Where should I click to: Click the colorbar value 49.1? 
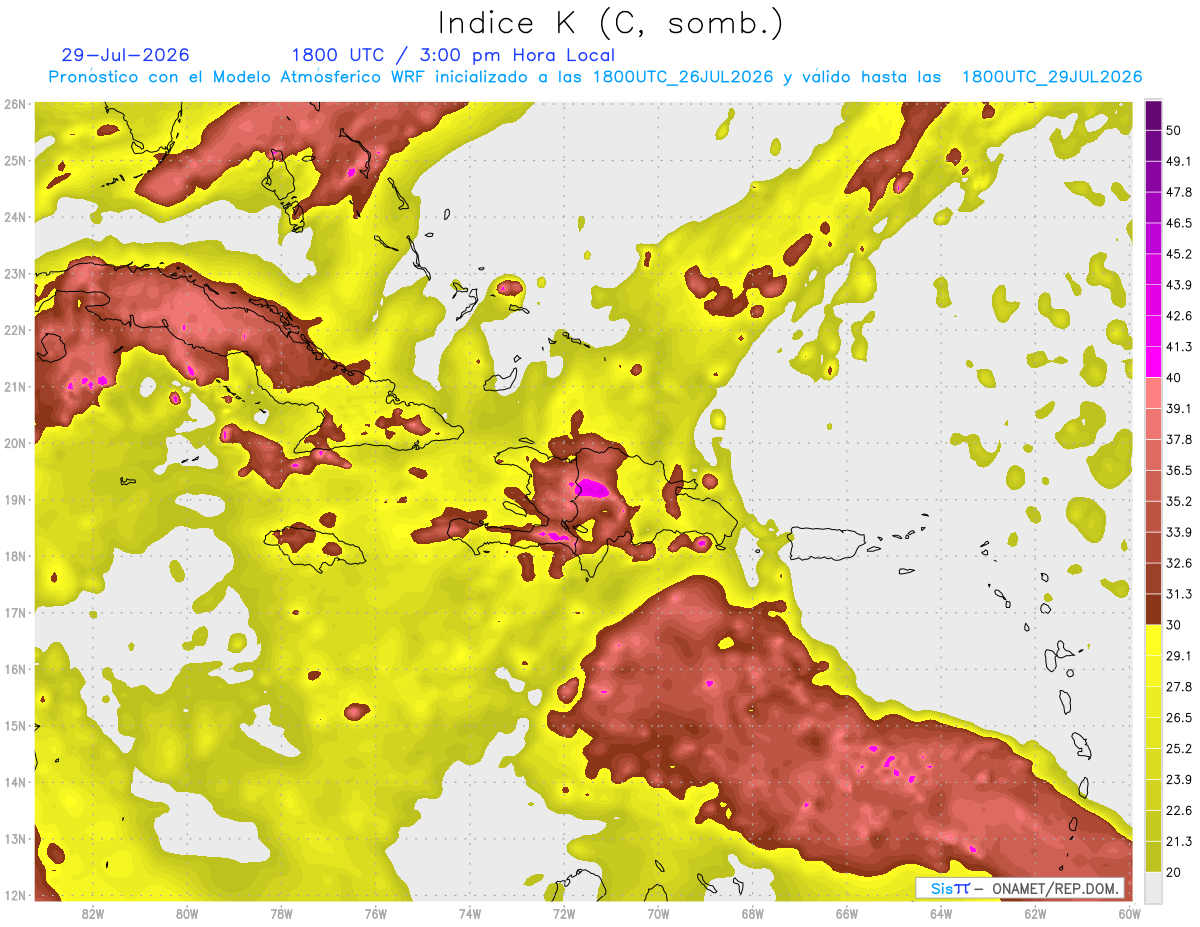tap(1179, 161)
